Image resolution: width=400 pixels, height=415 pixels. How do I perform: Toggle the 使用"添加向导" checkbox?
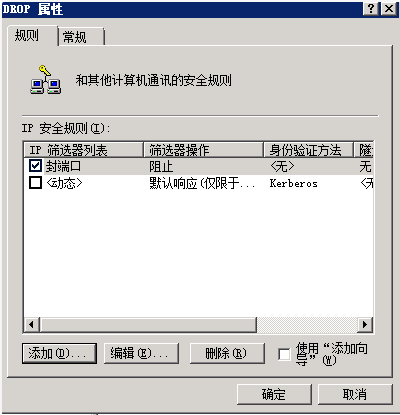[x=284, y=354]
